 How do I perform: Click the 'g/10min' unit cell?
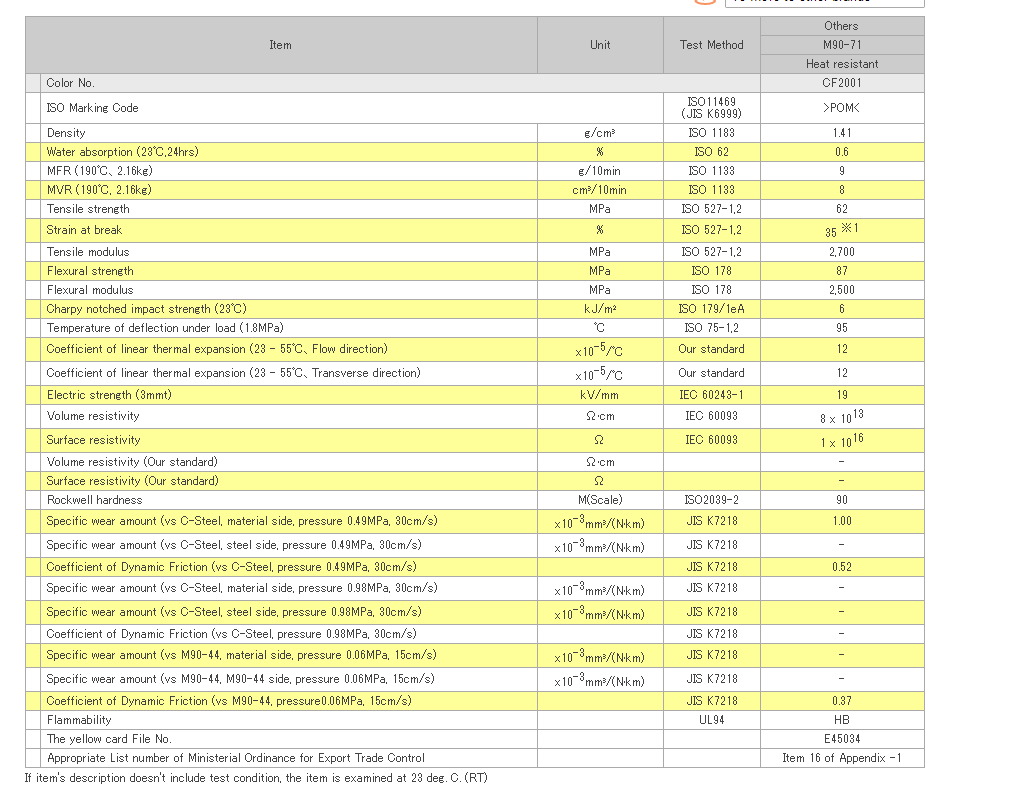click(x=599, y=171)
